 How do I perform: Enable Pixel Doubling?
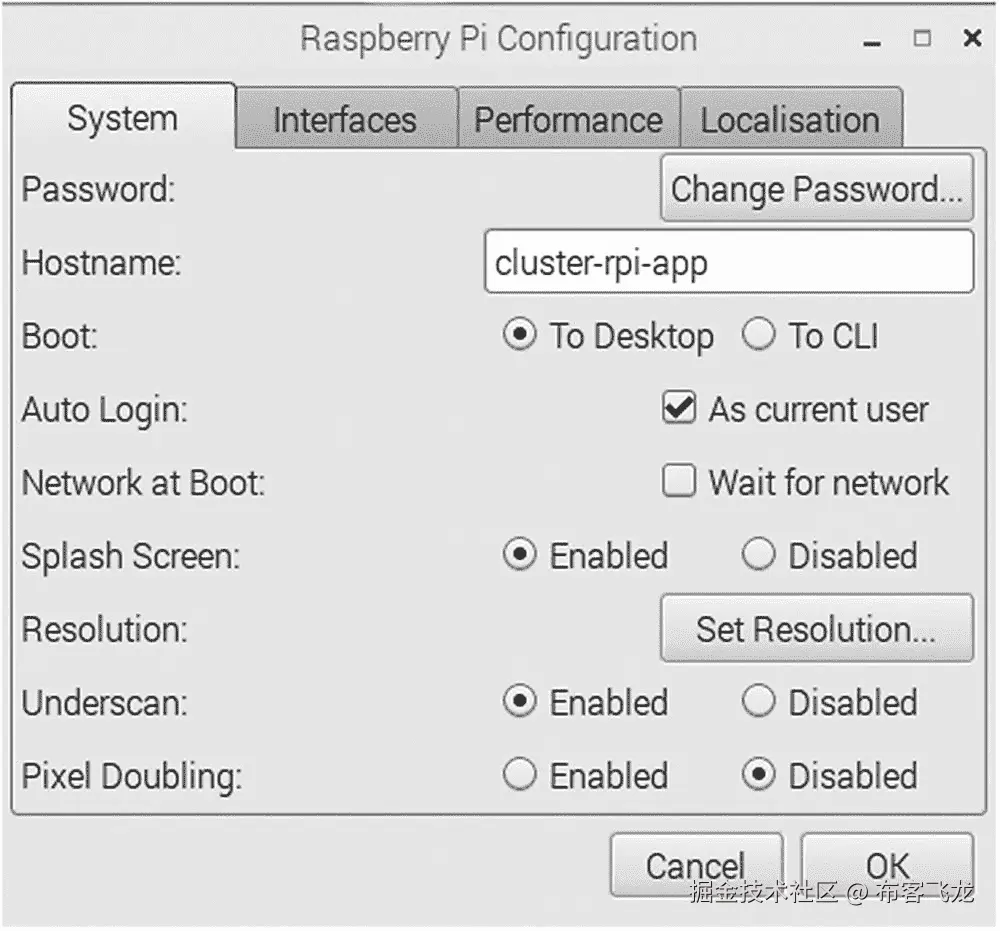519,775
